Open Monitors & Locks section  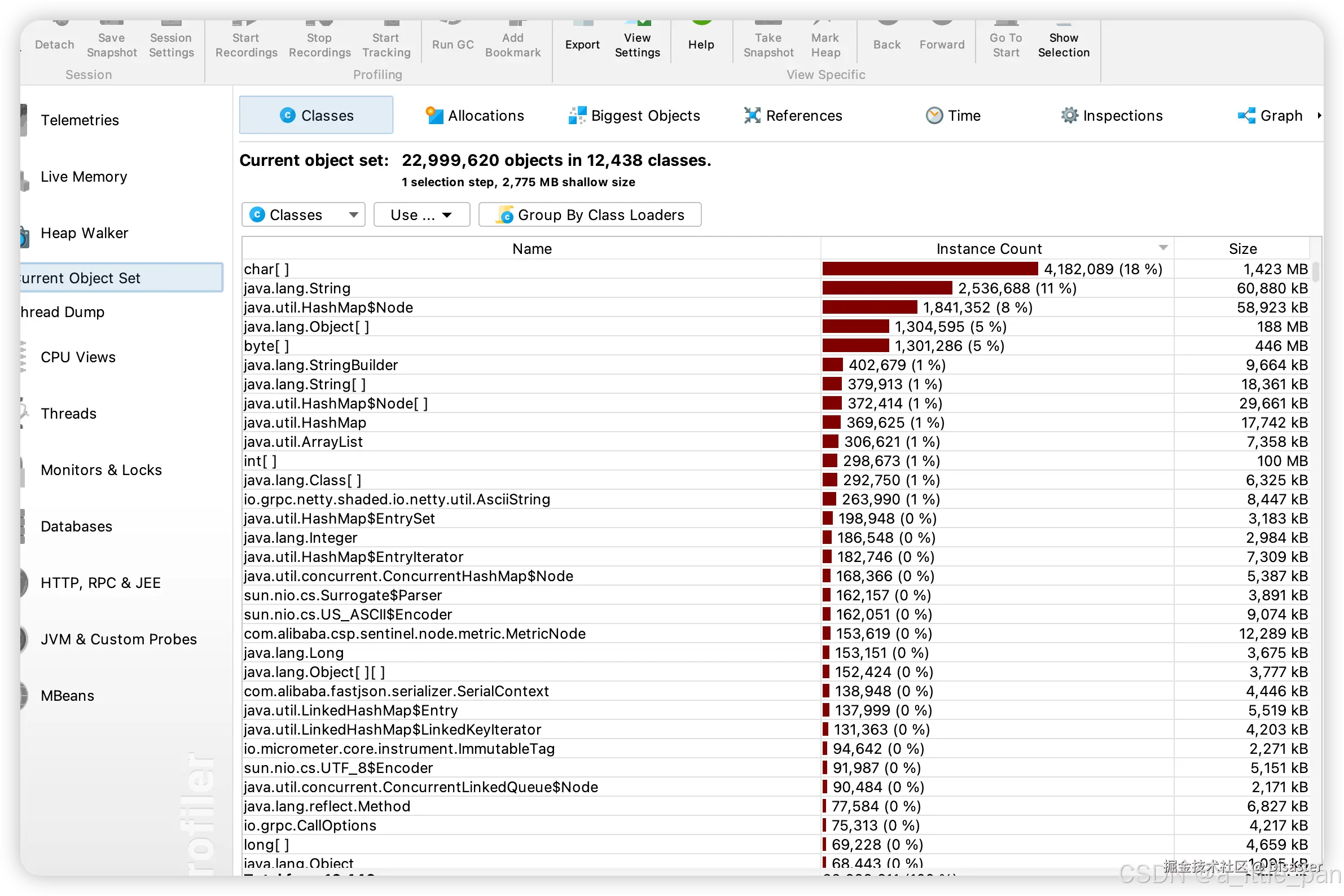tap(101, 469)
